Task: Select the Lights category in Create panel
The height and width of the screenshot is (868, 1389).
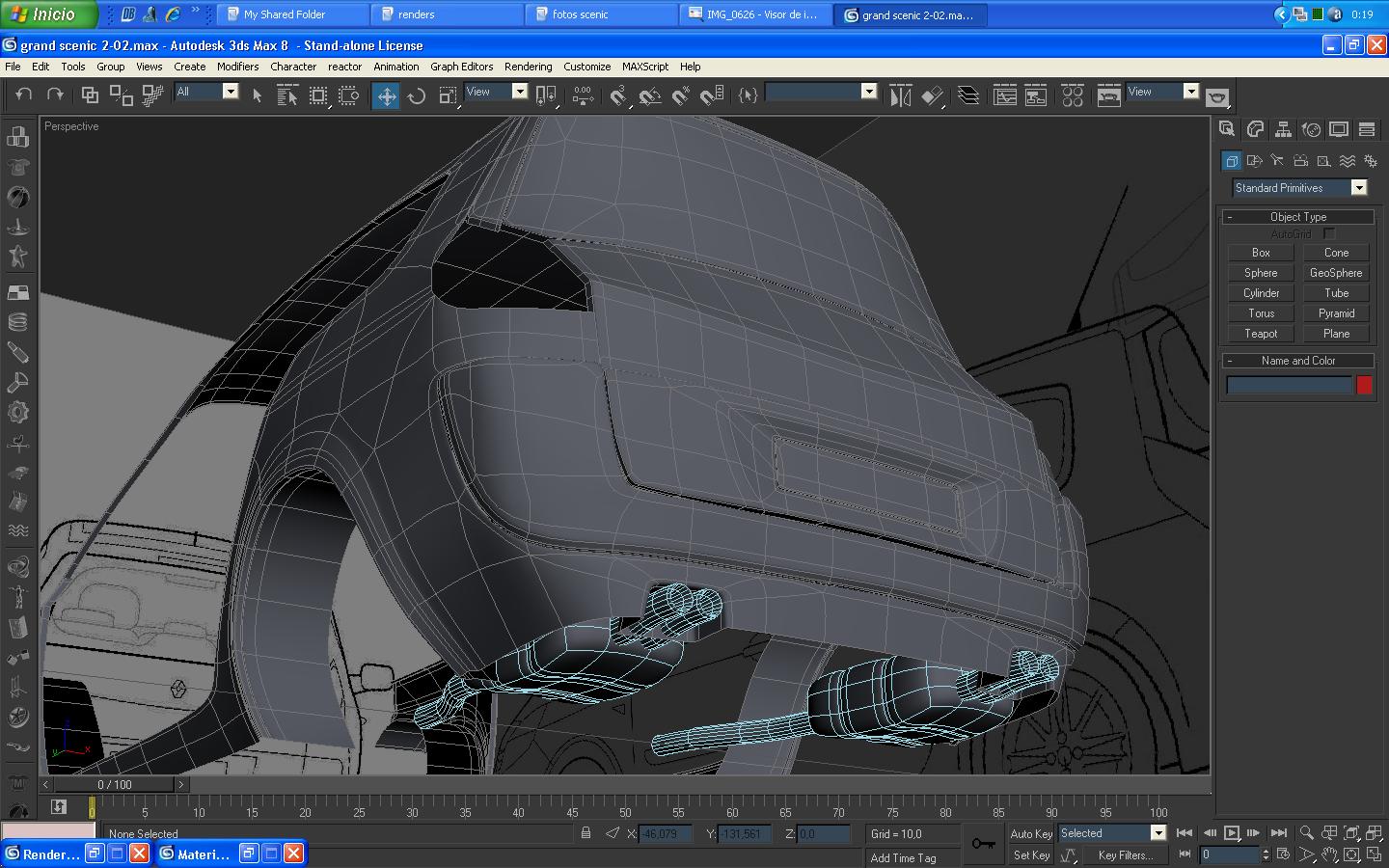Action: click(x=1277, y=161)
